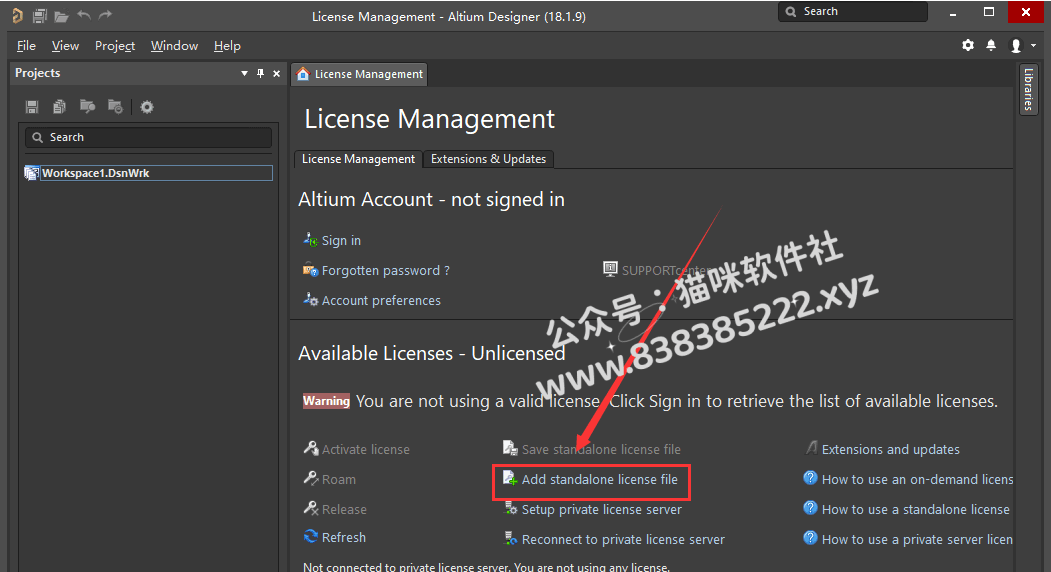Click Reconnect to private license server
Viewport: 1051px width, 572px height.
(623, 539)
